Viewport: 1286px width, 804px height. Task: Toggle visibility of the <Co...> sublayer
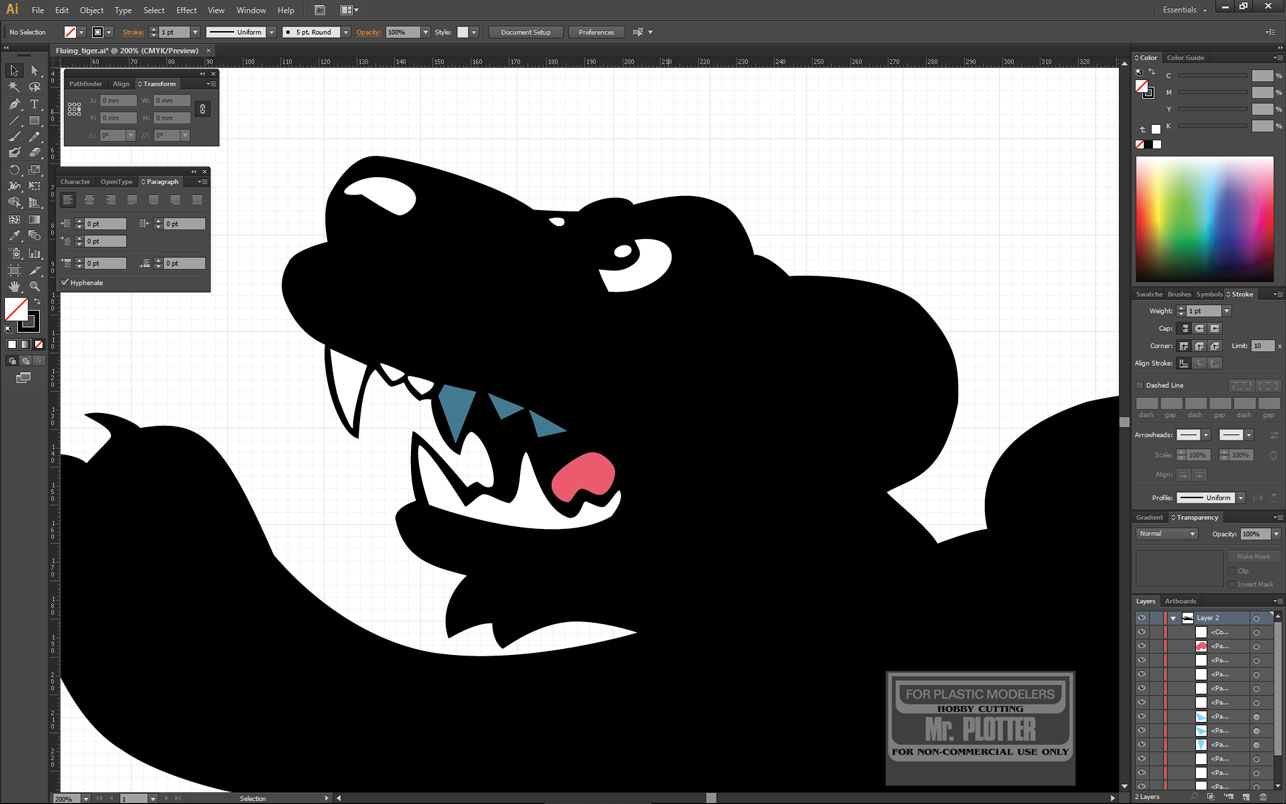click(x=1141, y=632)
